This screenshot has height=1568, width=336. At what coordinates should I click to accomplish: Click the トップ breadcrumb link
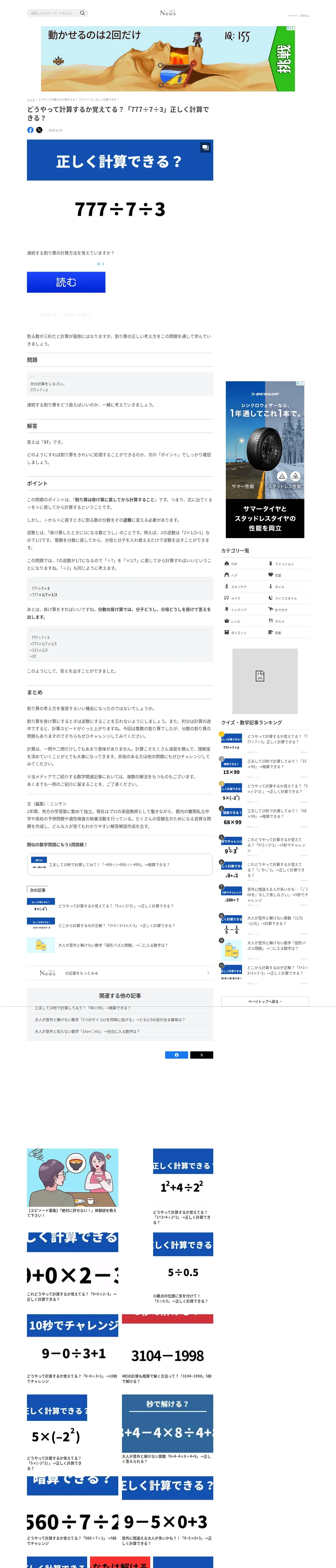[31, 99]
